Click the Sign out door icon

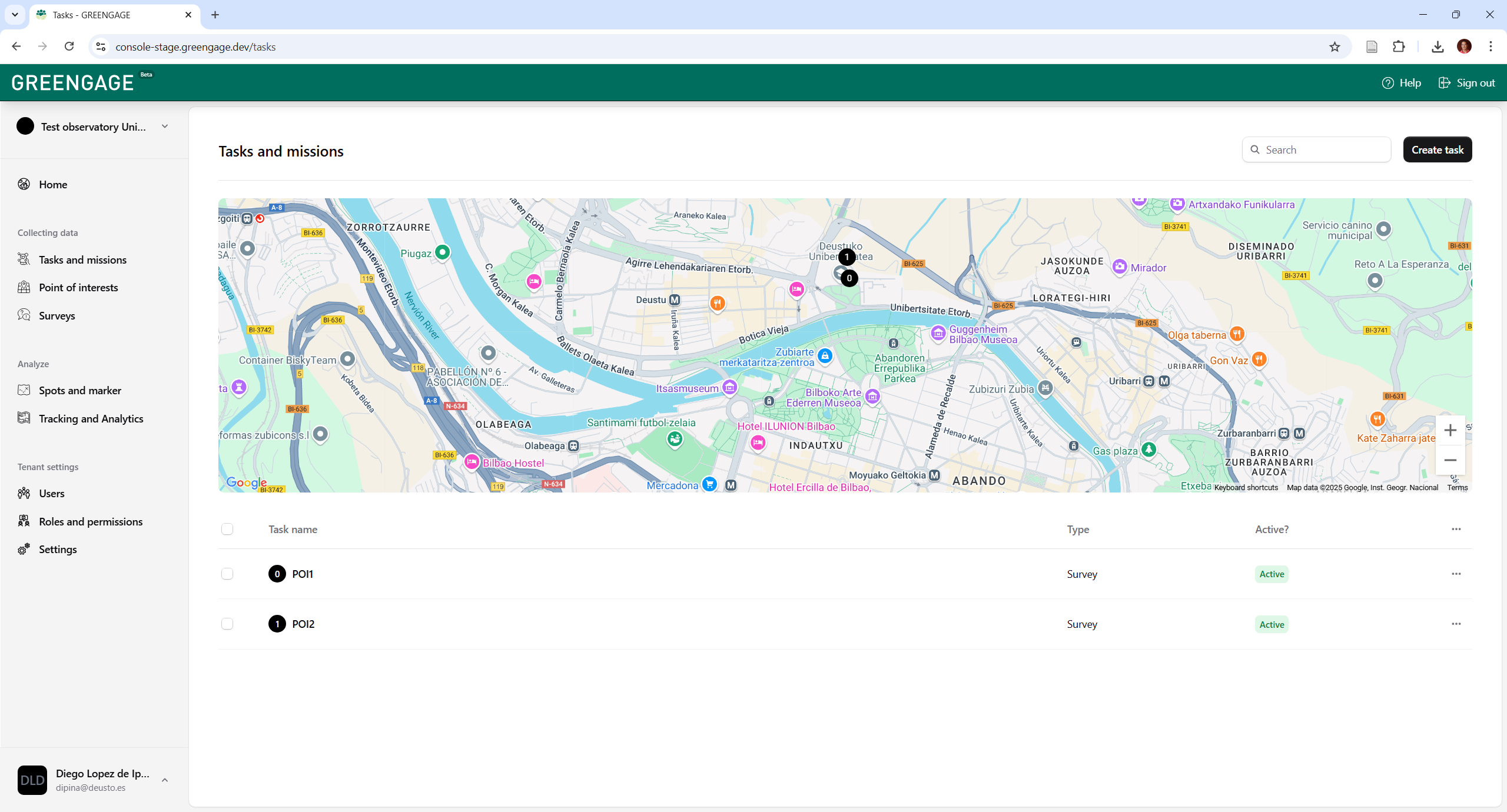(x=1445, y=83)
